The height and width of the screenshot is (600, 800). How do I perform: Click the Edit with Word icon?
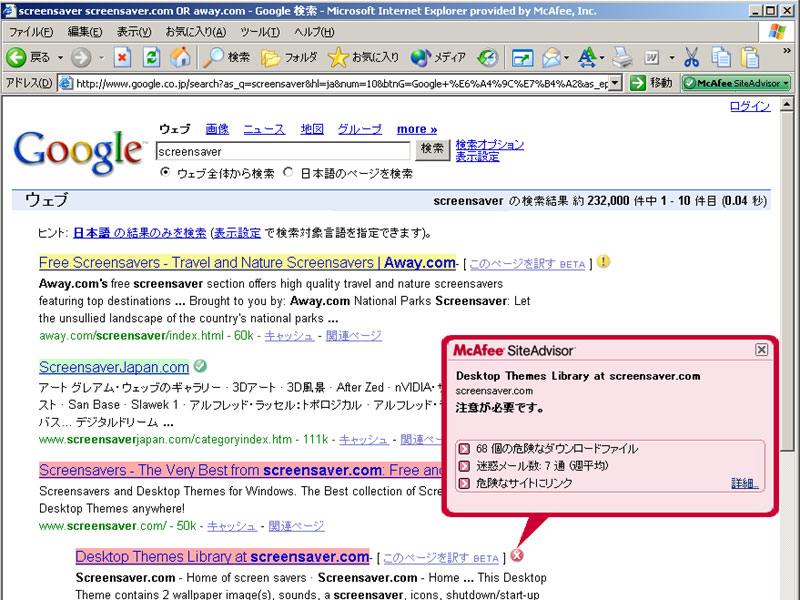click(652, 58)
